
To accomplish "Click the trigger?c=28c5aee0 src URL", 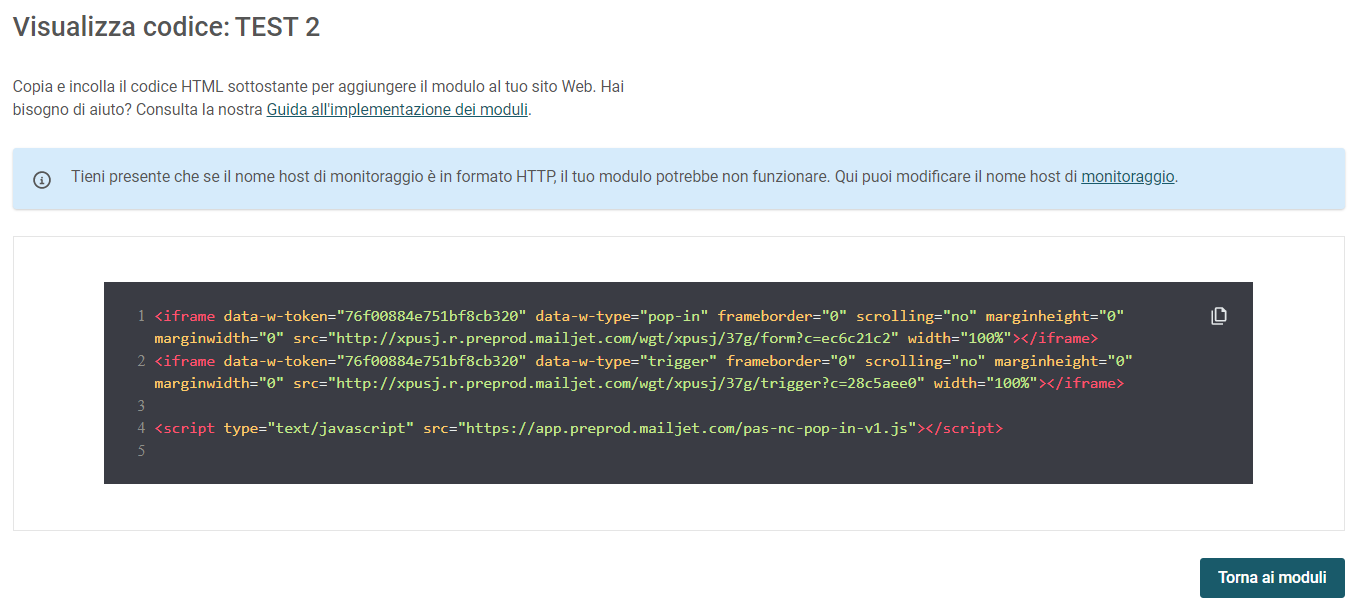I will pos(626,383).
